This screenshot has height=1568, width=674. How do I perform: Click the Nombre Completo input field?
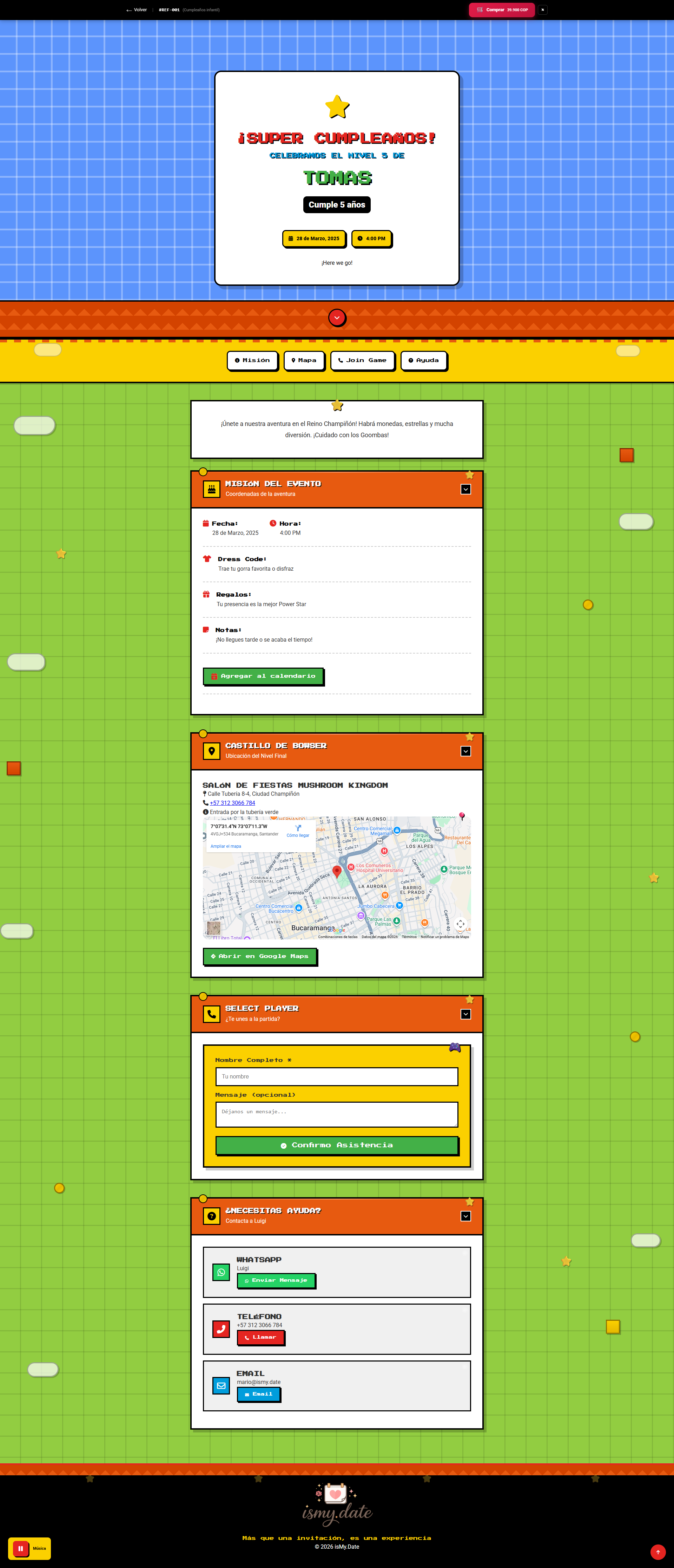[336, 1076]
